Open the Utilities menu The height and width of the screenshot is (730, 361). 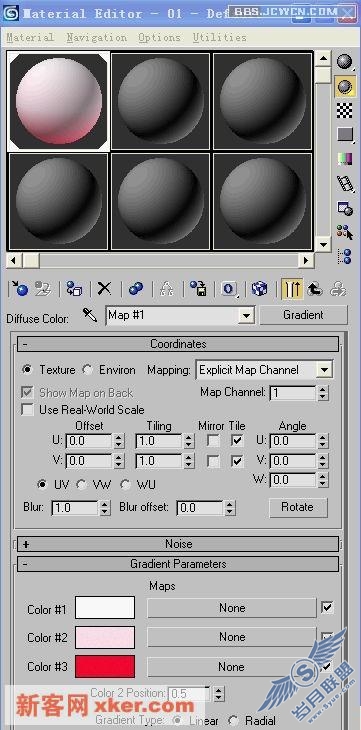[219, 37]
